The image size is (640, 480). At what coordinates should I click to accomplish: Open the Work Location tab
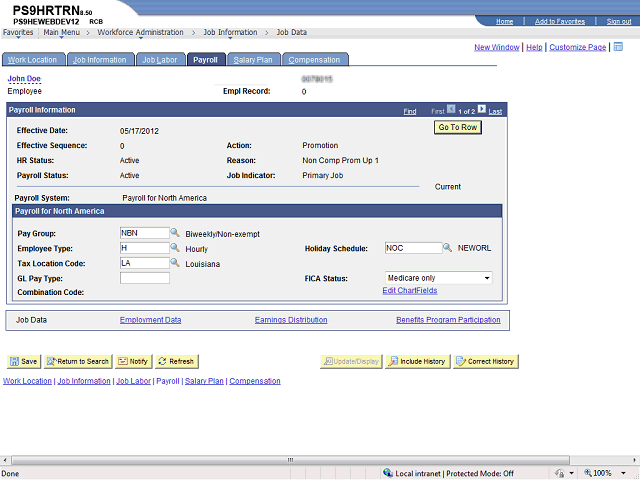(x=34, y=60)
